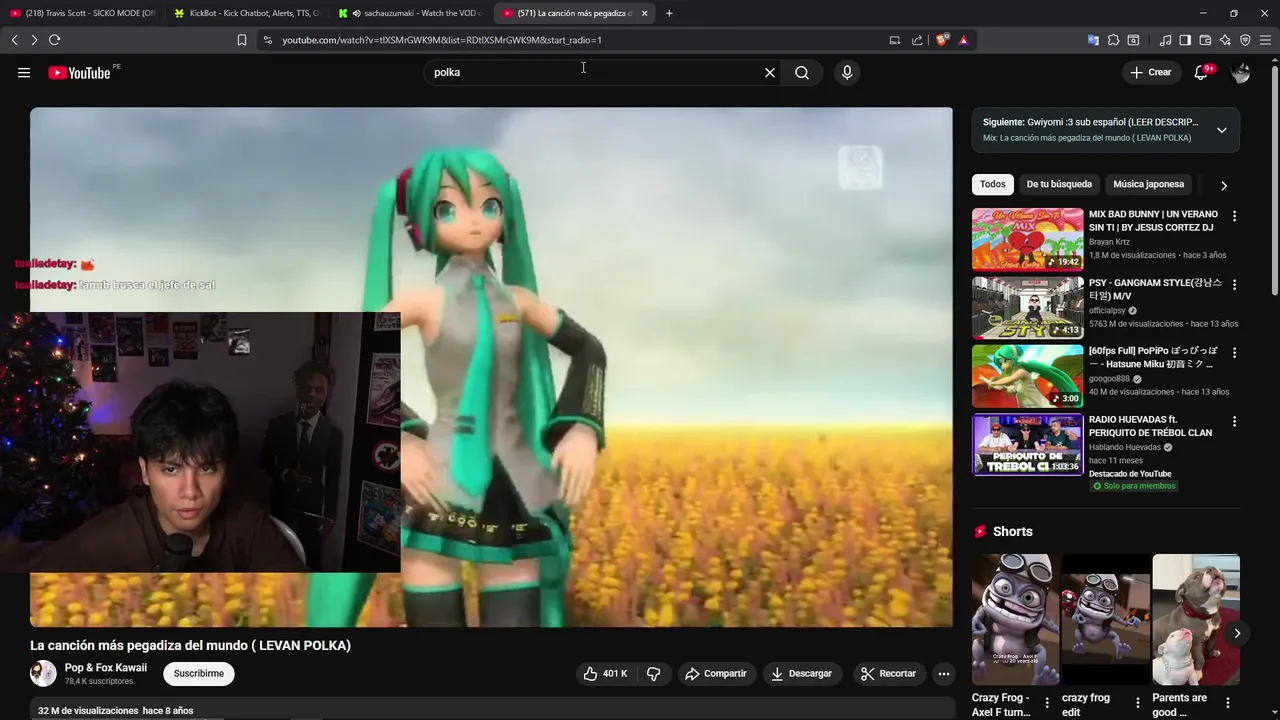This screenshot has width=1280, height=720.
Task: Go back in browser history
Action: (14, 40)
